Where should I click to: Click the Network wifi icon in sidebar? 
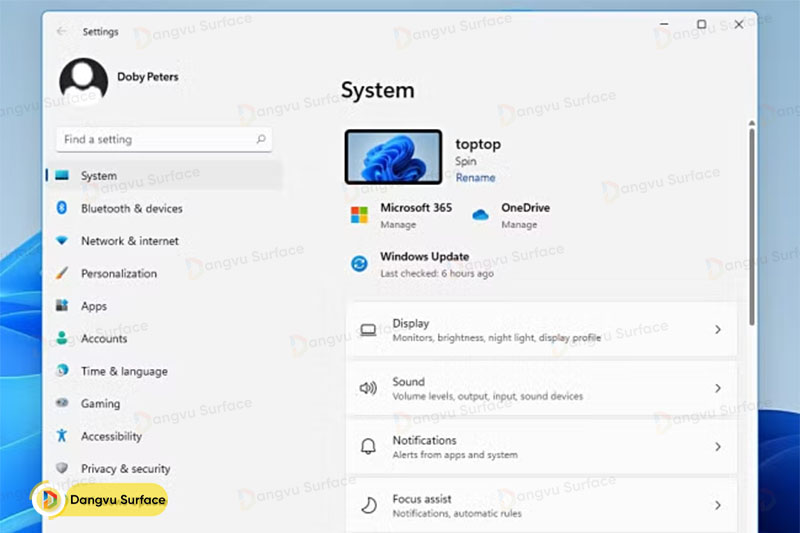click(62, 240)
